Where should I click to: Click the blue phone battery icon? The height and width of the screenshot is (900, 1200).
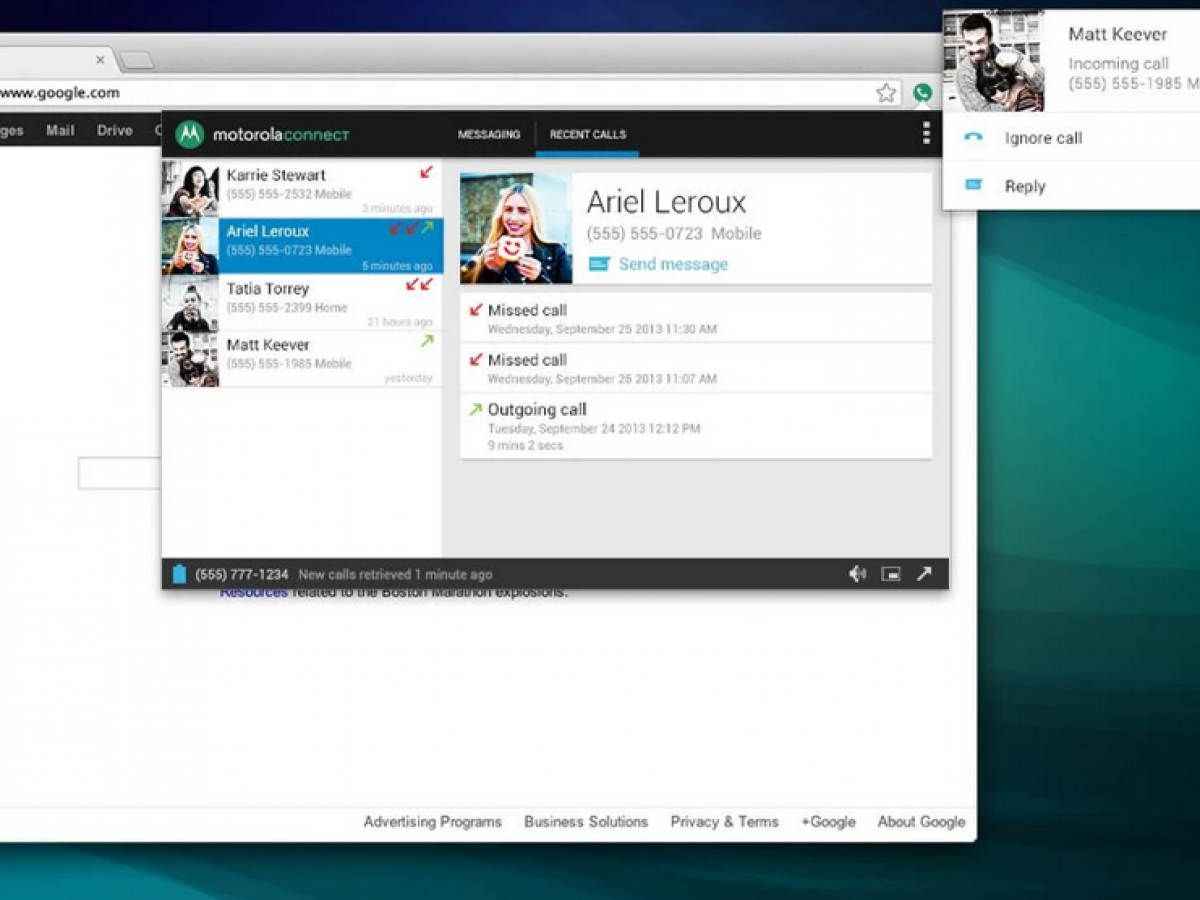pos(179,574)
